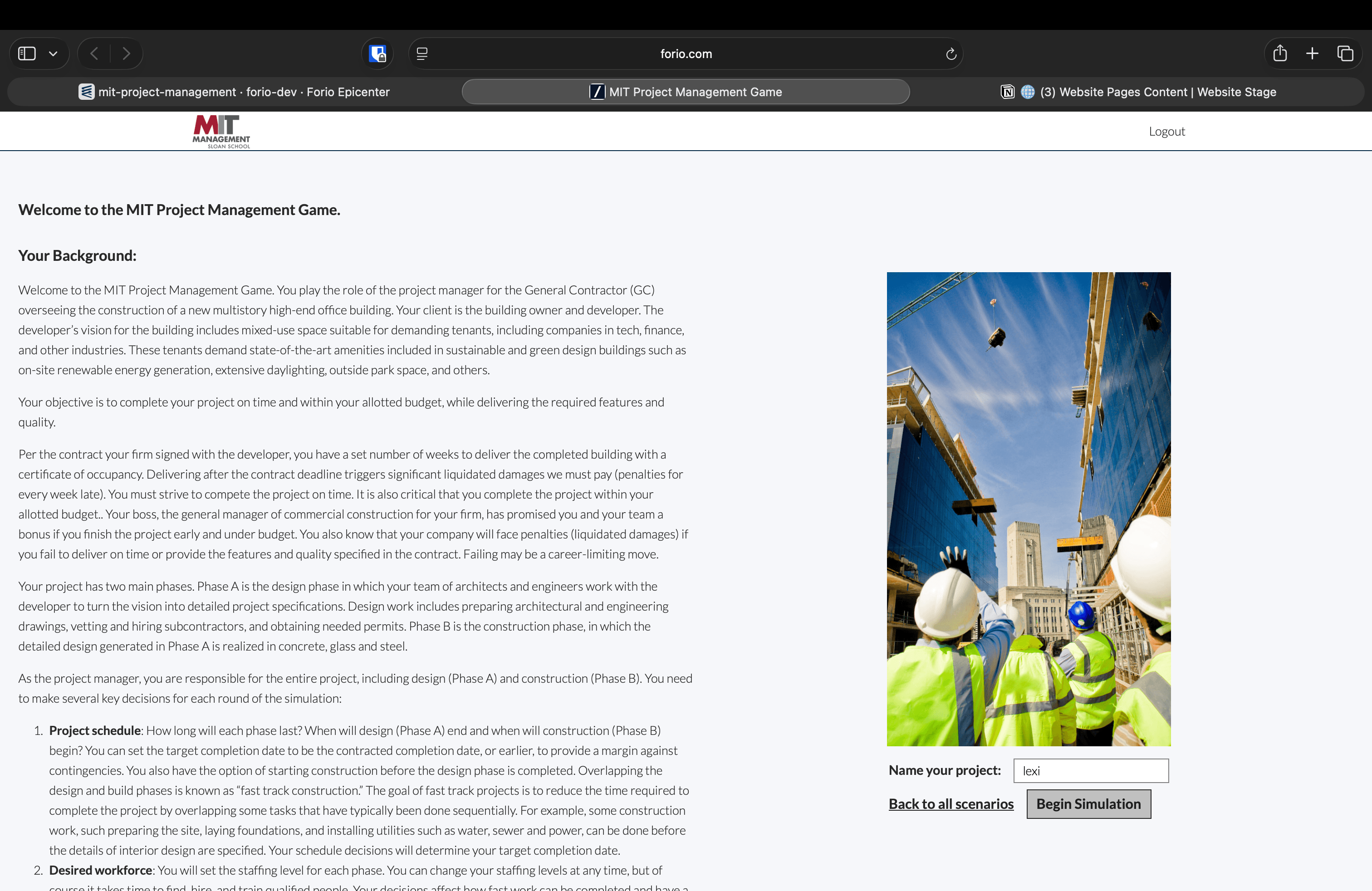
Task: Open the Share menu icon
Action: pos(1280,54)
